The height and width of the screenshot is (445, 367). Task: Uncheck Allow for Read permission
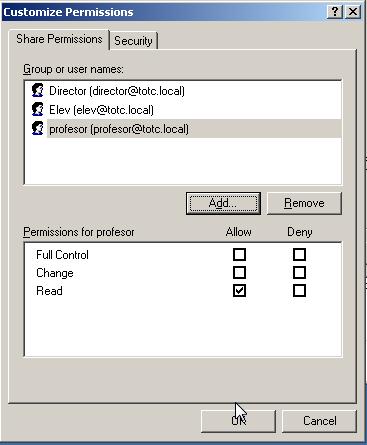click(x=239, y=291)
